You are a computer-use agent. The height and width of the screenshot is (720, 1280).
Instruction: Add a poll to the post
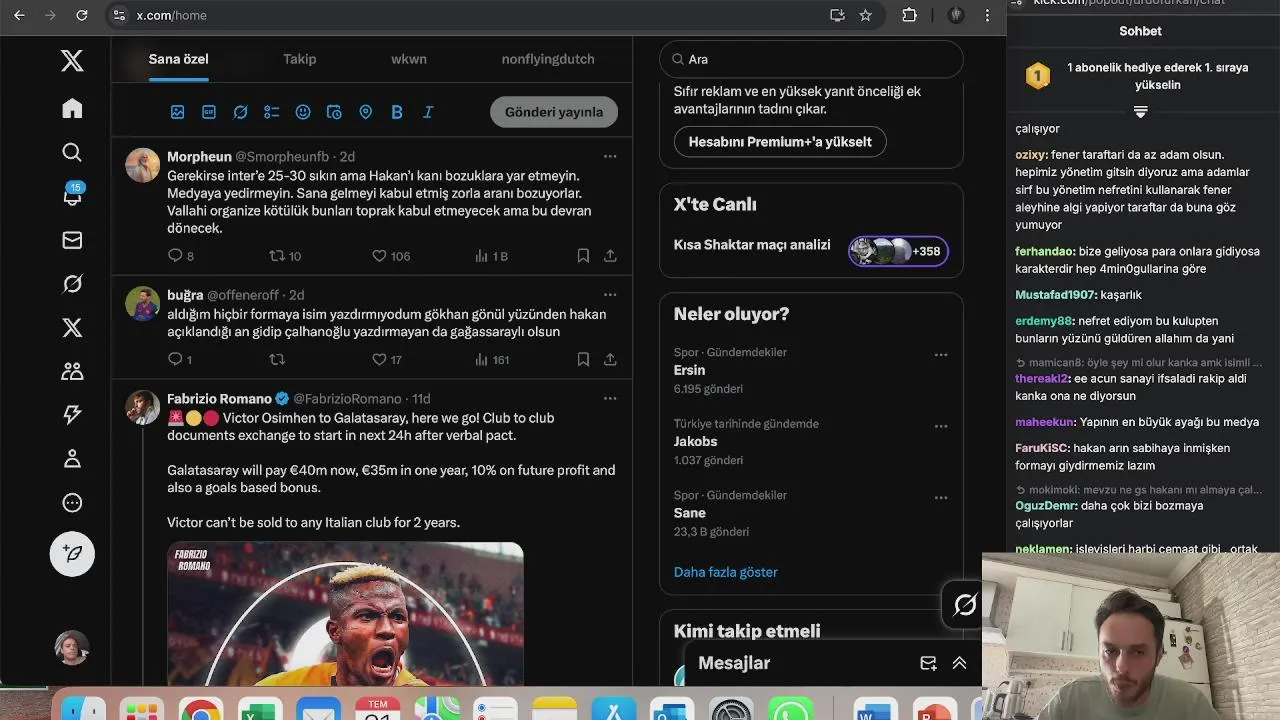point(271,112)
